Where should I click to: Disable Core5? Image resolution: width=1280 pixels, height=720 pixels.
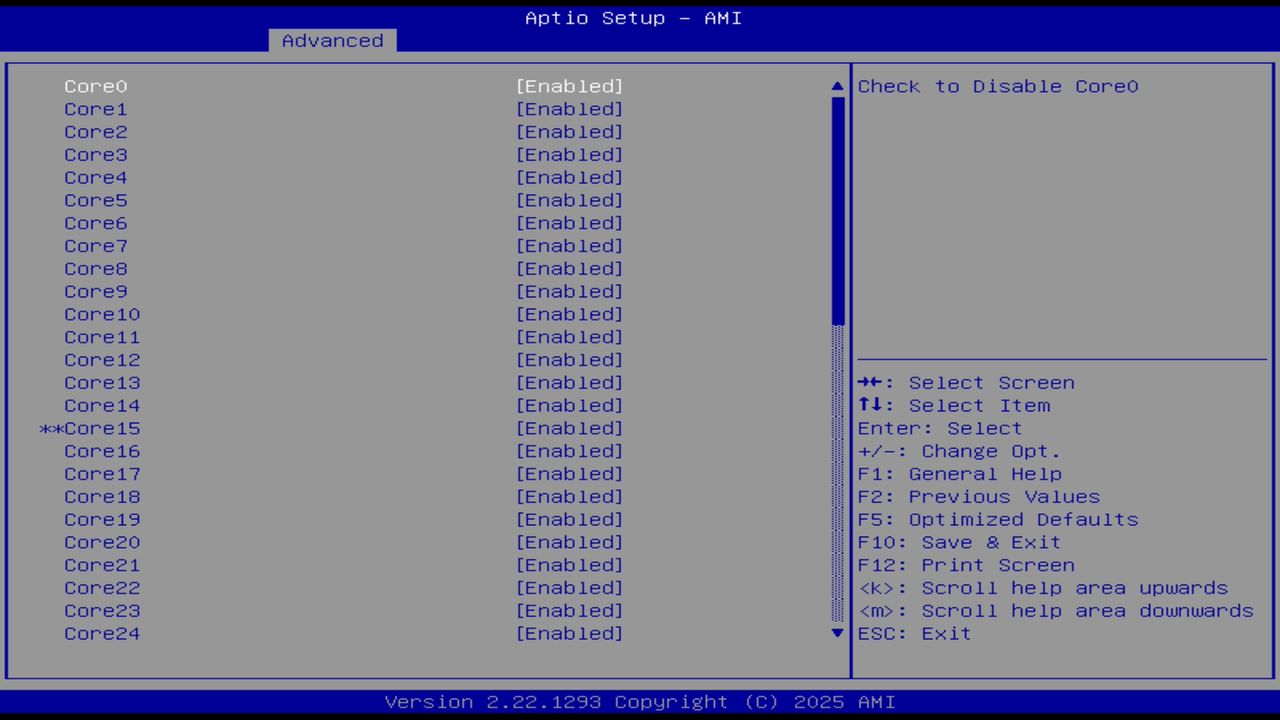tap(569, 200)
